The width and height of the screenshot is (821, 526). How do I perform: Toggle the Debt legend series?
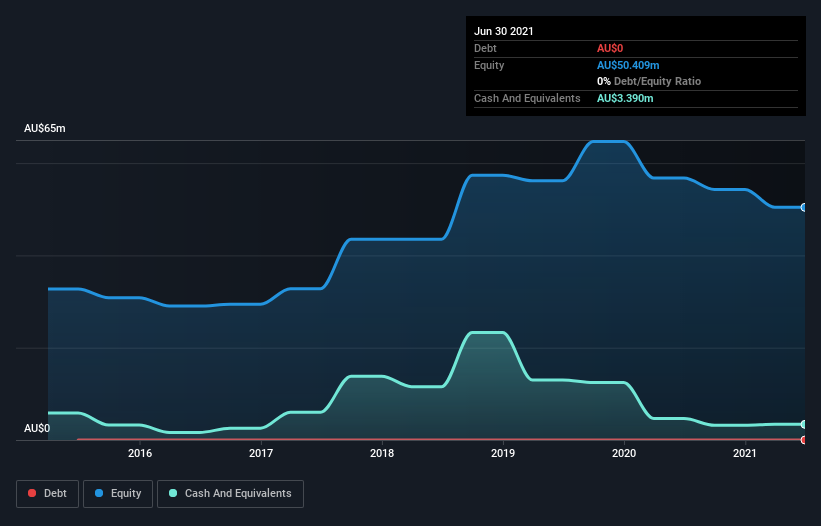pyautogui.click(x=47, y=494)
